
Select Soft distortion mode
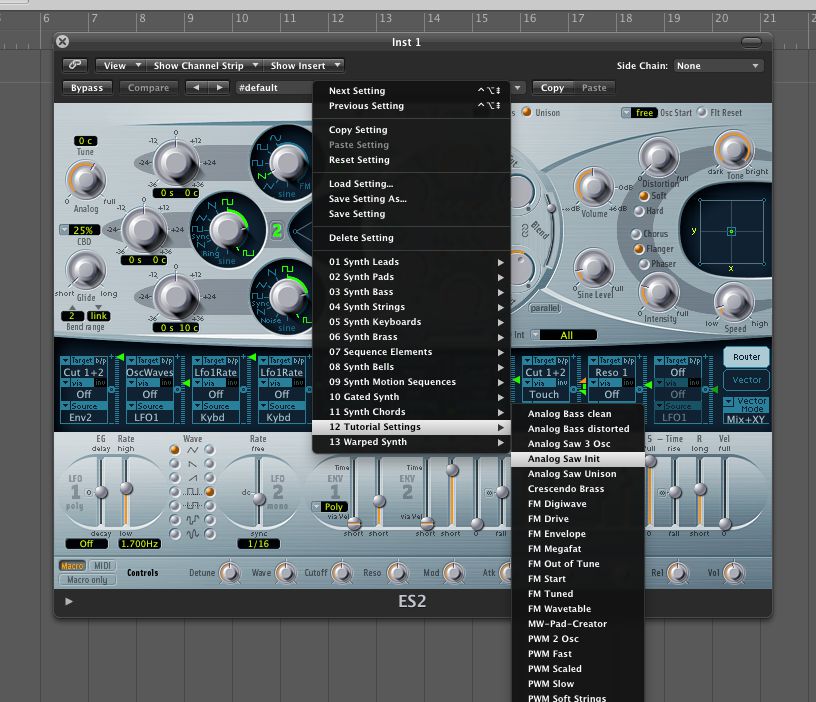pyautogui.click(x=644, y=196)
